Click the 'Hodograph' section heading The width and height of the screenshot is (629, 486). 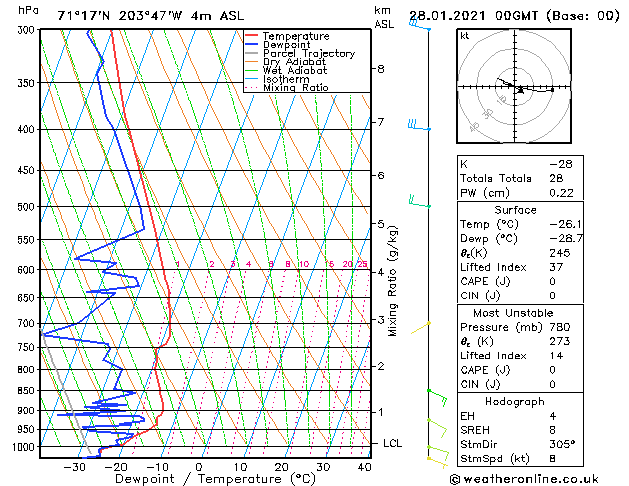pyautogui.click(x=515, y=402)
